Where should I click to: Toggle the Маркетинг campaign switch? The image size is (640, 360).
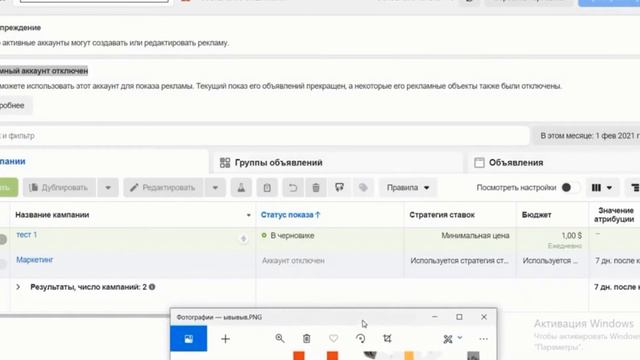tap(2, 264)
